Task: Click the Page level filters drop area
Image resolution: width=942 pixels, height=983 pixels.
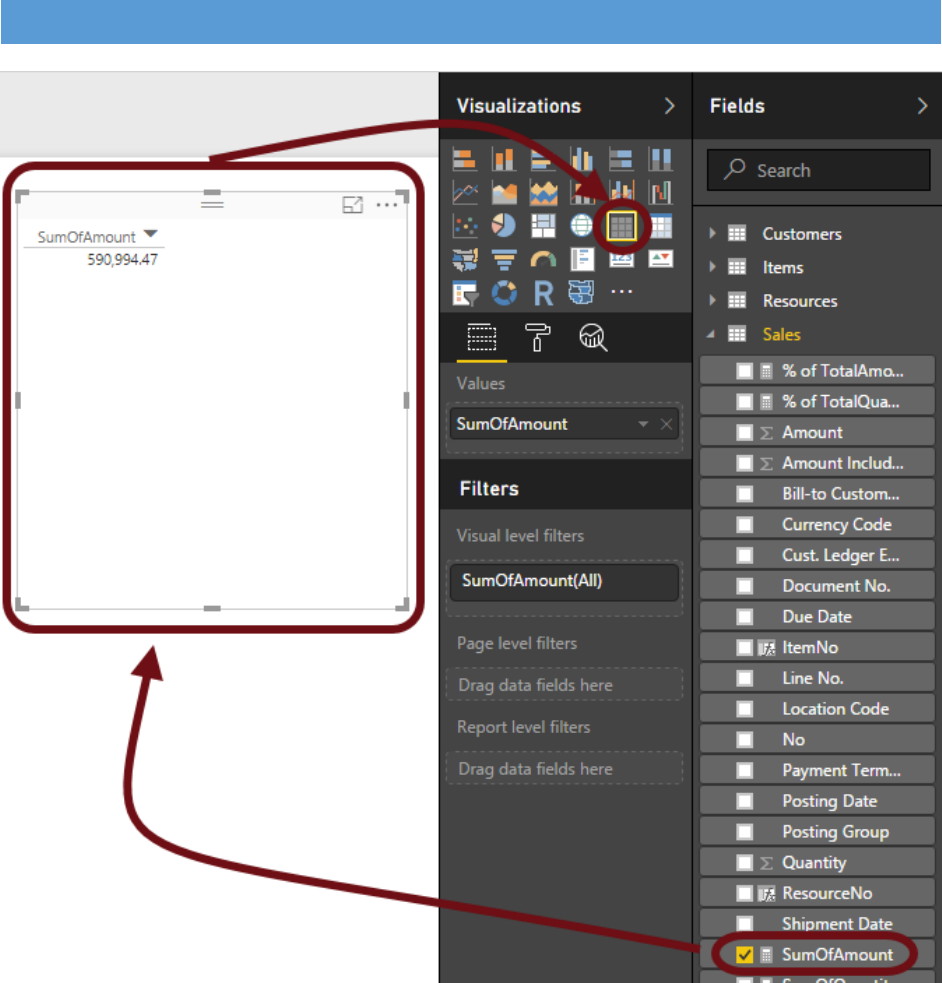Action: pos(564,685)
